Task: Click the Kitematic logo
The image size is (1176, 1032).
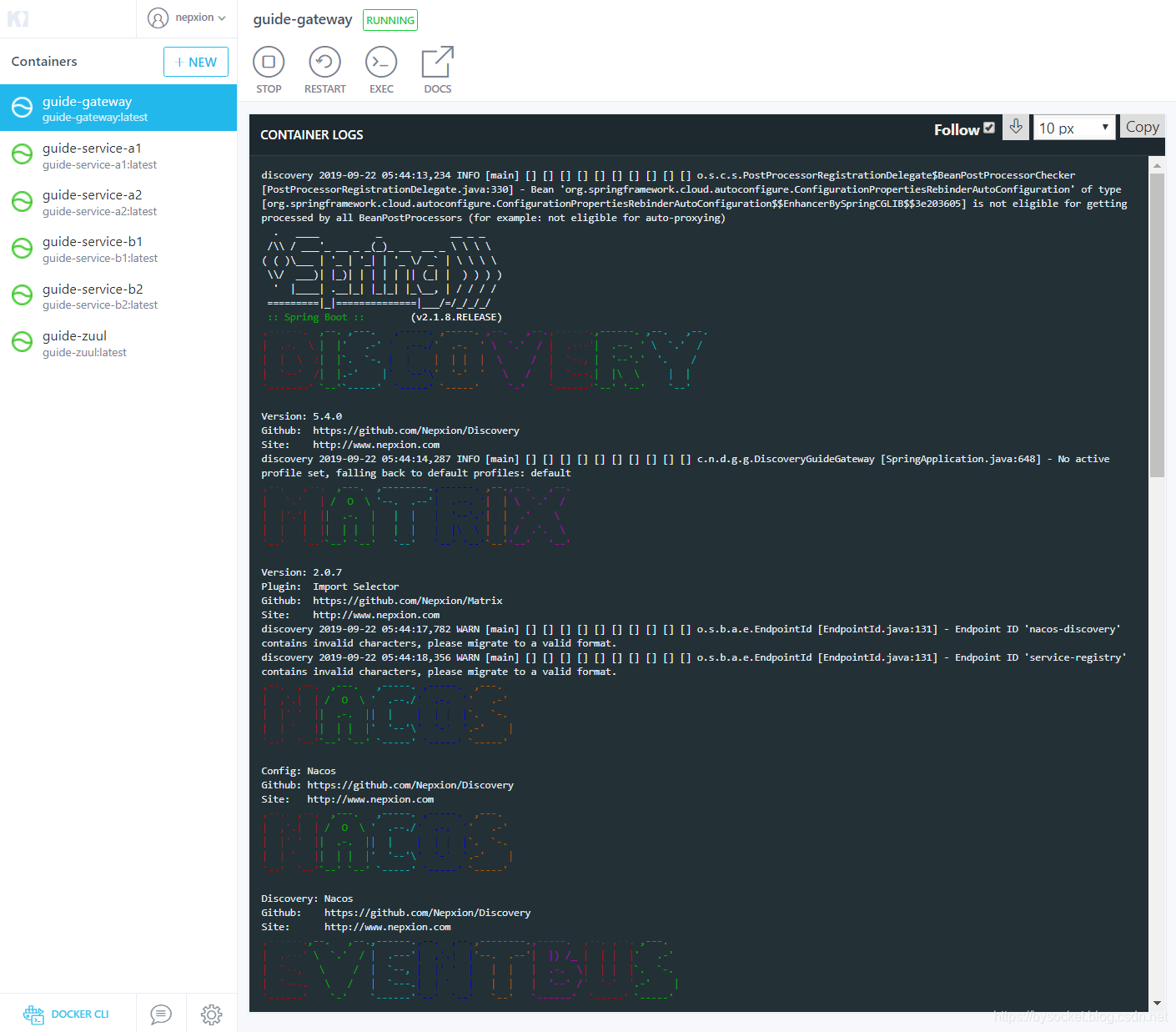Action: 18,18
